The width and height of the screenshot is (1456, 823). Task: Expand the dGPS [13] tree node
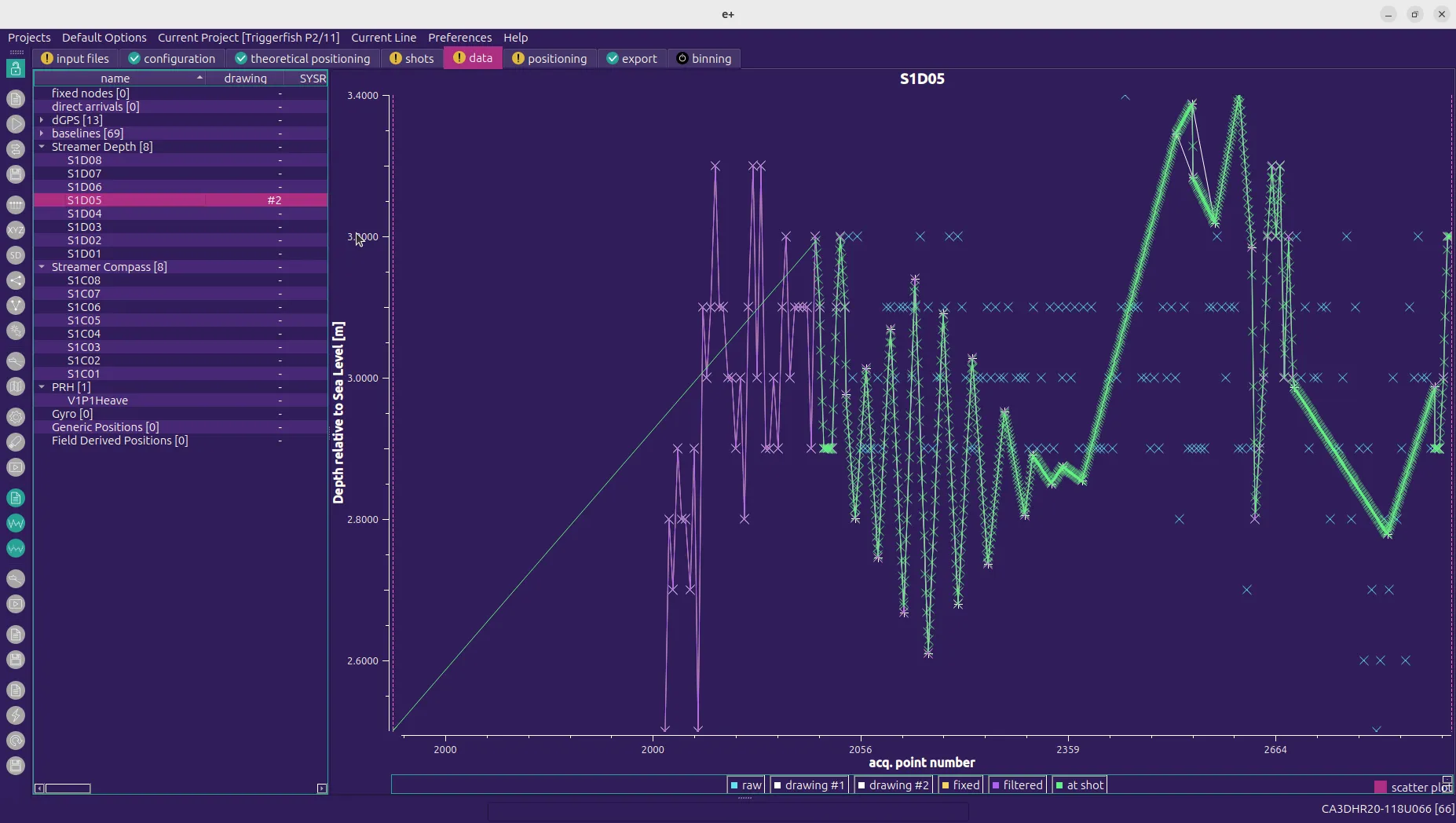click(x=42, y=120)
